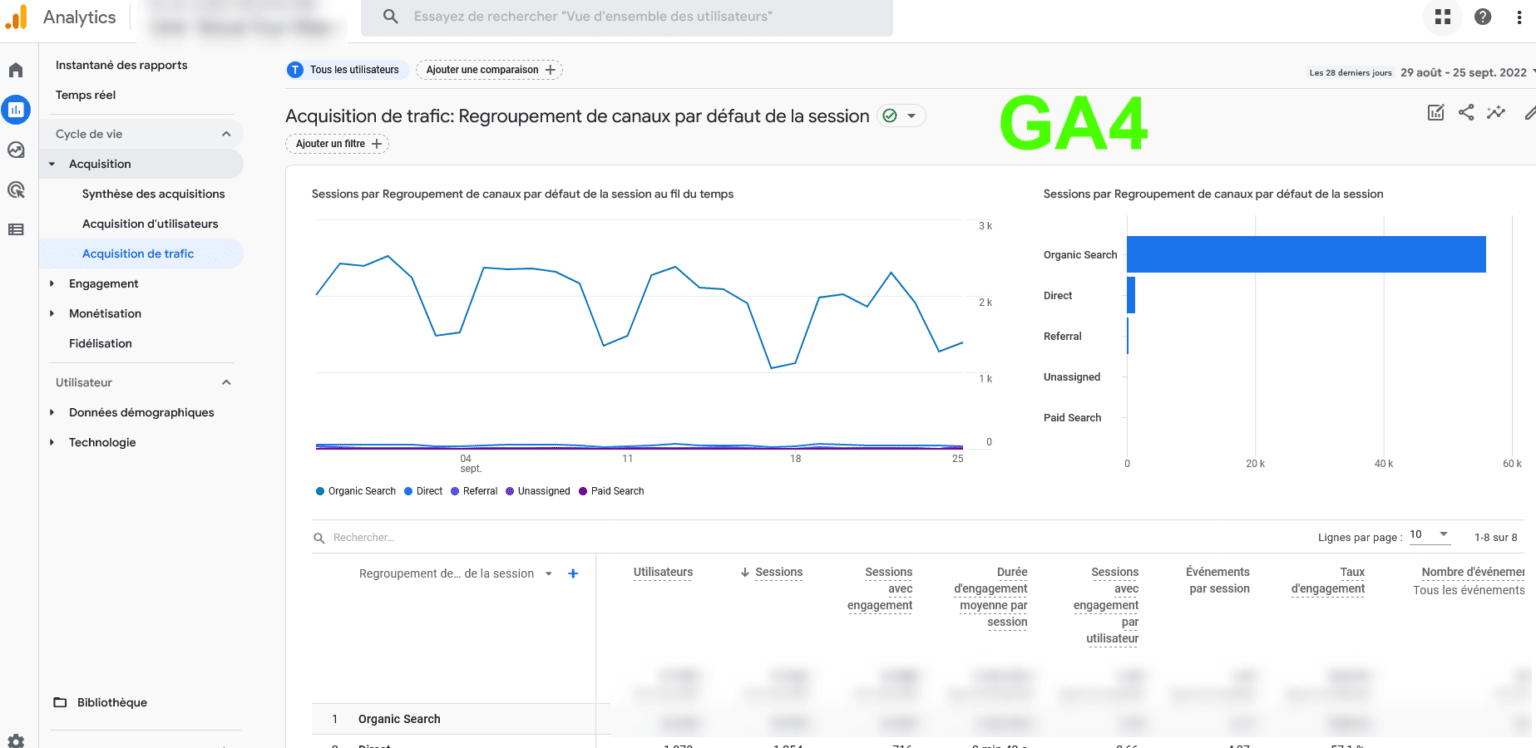Viewport: 1536px width, 748px height.
Task: Open the Advertising section icon
Action: click(x=16, y=189)
